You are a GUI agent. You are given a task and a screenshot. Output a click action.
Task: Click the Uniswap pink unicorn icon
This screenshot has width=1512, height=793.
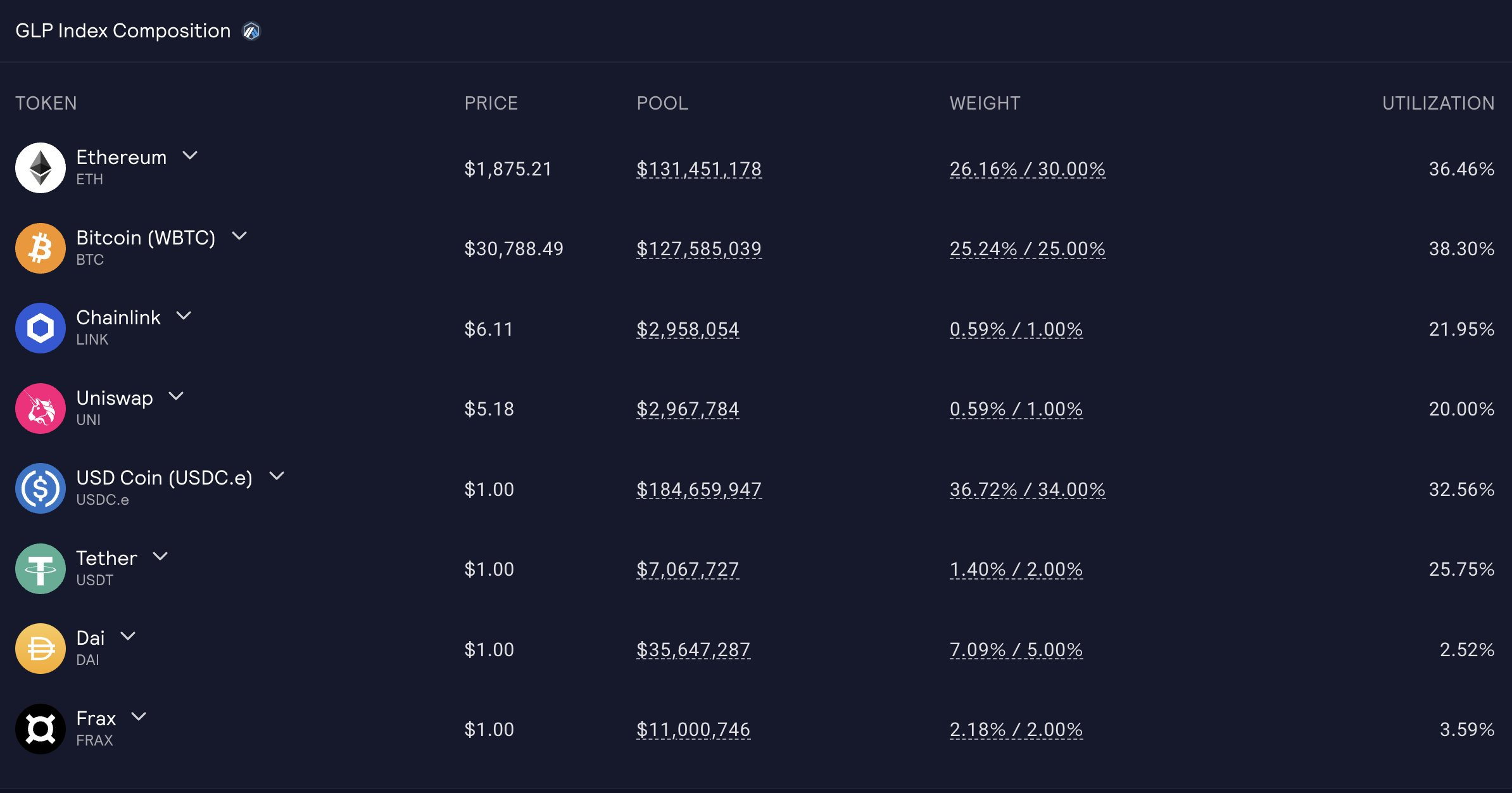(41, 409)
